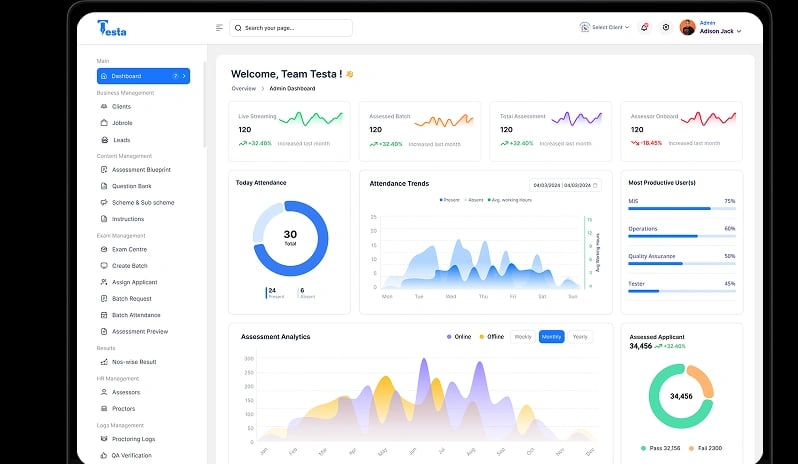Click the hamburger menu icon beside search

tap(219, 28)
